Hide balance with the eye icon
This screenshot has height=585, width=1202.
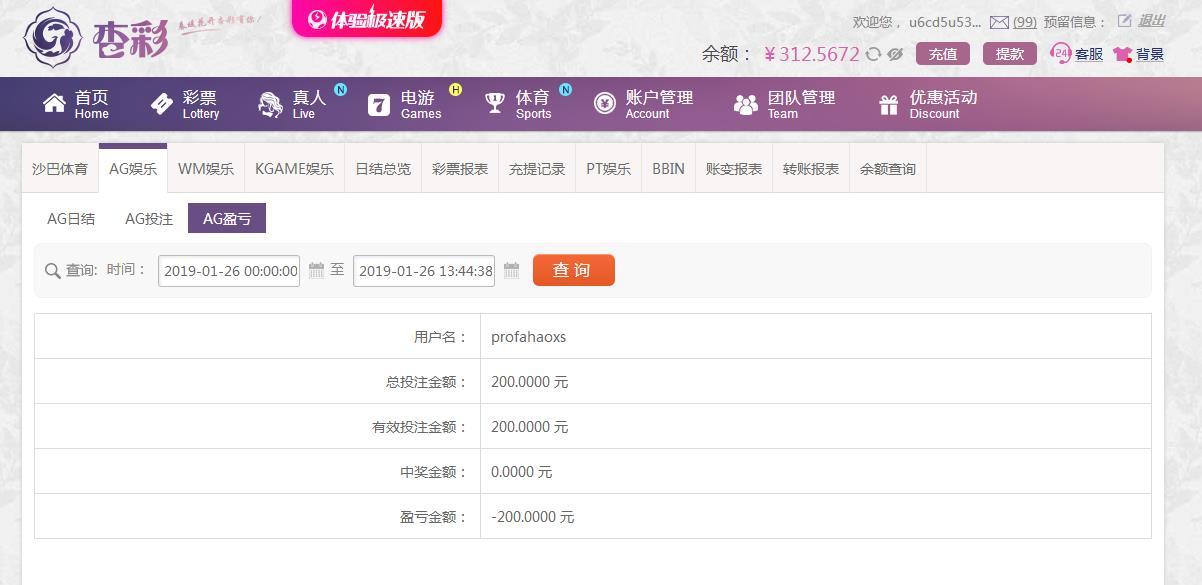(x=895, y=54)
